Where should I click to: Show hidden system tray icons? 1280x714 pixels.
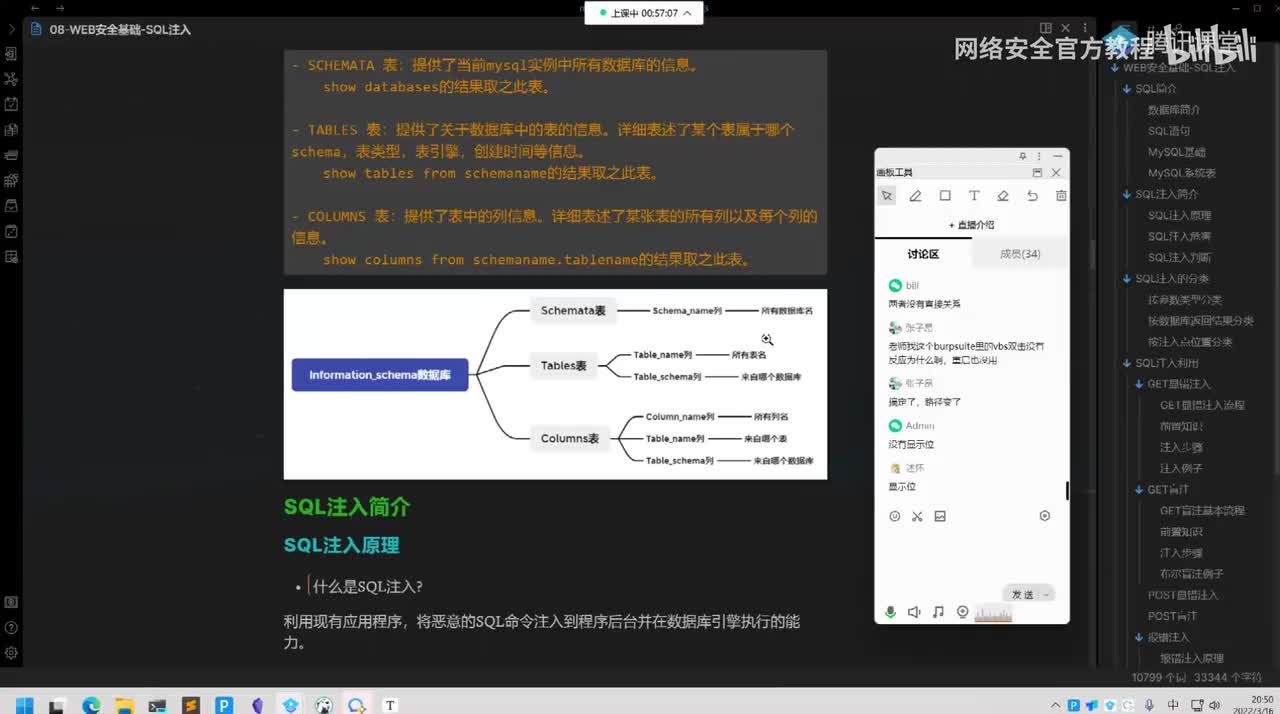(1054, 705)
